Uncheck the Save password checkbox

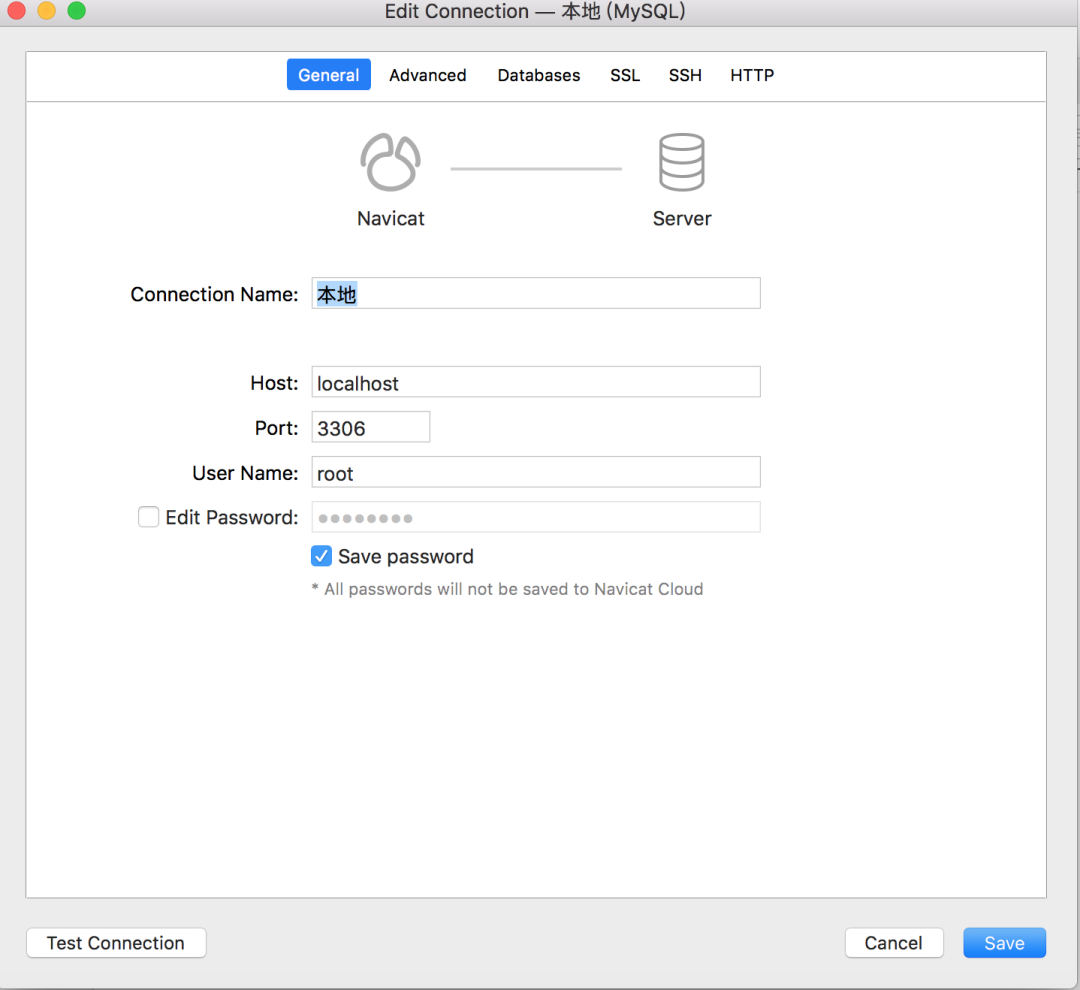point(322,556)
